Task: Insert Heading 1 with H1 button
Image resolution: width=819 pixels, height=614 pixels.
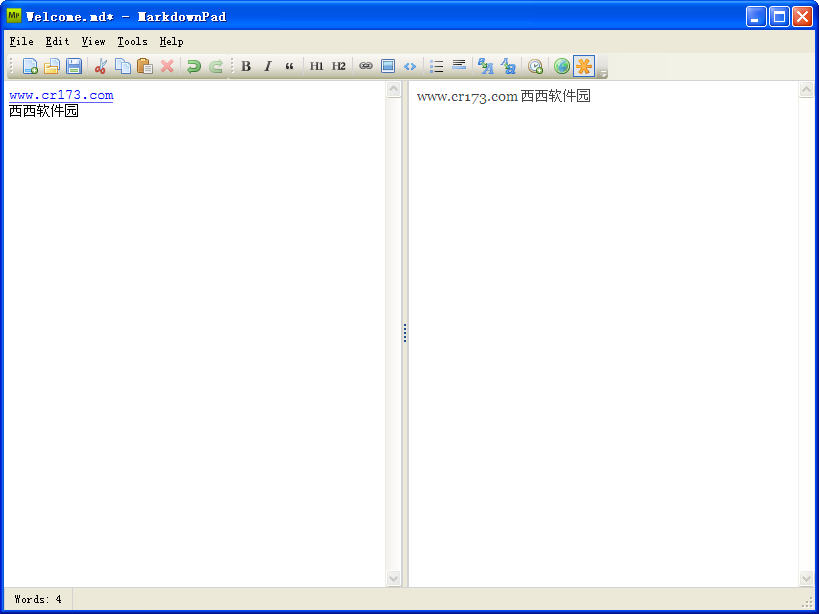Action: [x=317, y=66]
